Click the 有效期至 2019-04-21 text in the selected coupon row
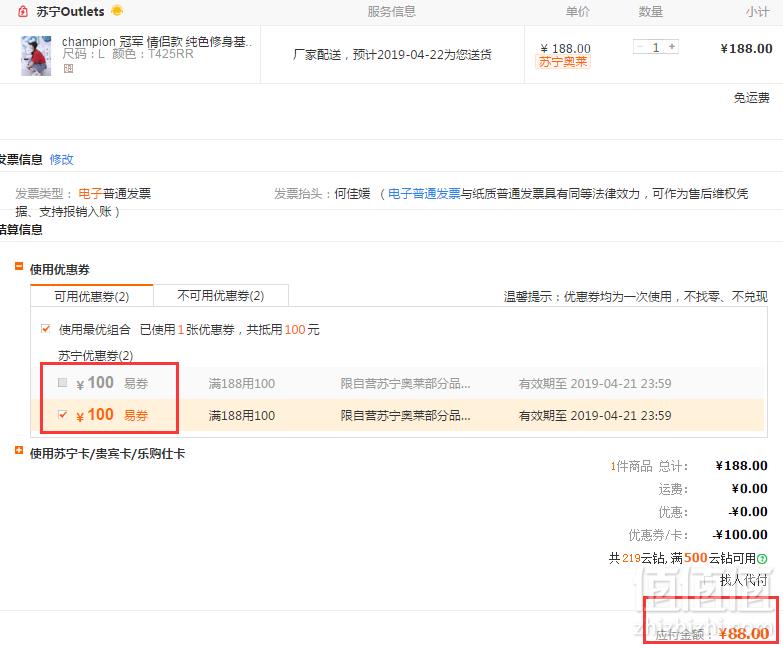The image size is (783, 645). coord(595,415)
